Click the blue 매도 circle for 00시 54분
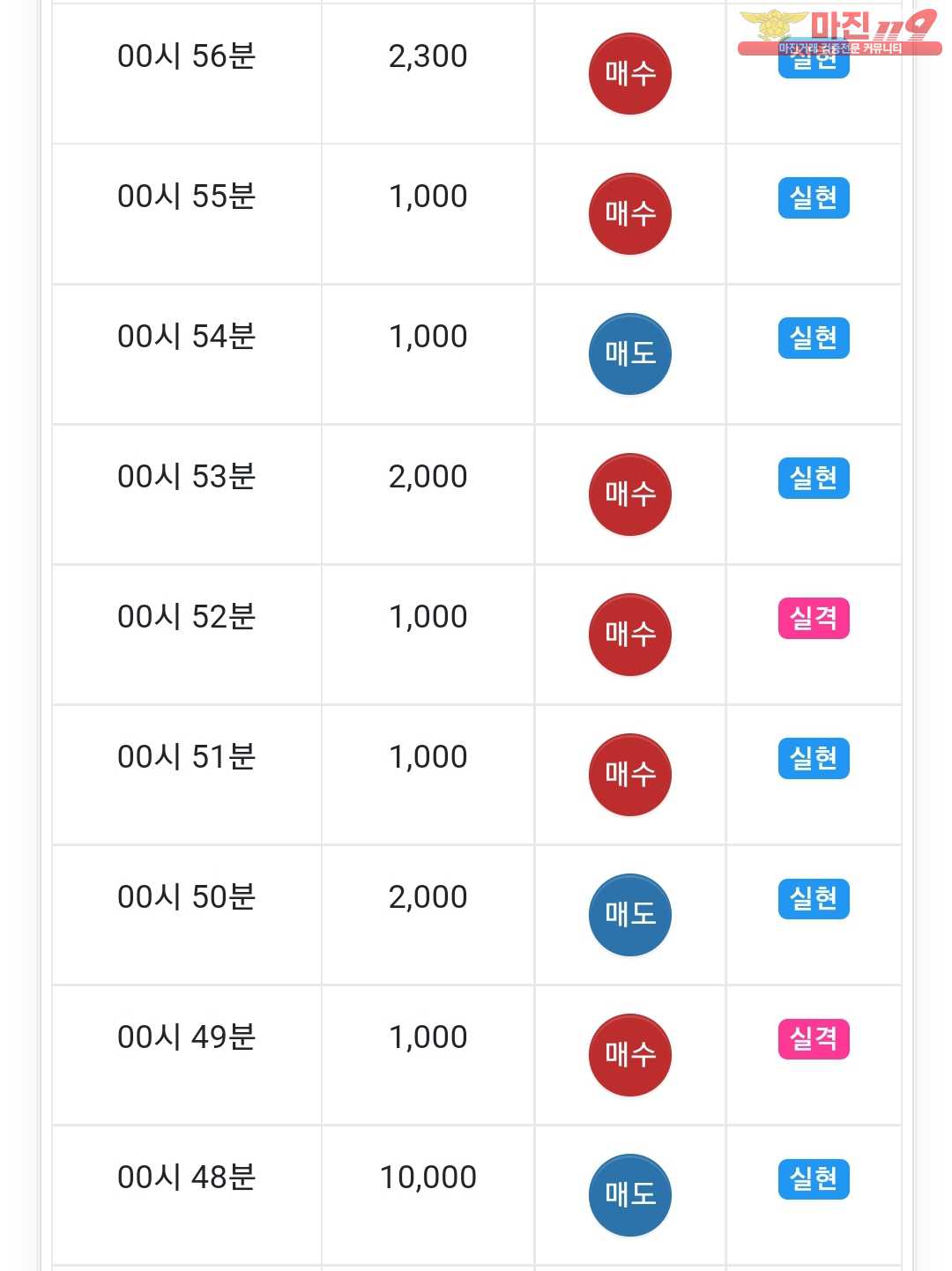Image resolution: width=952 pixels, height=1271 pixels. click(x=629, y=354)
